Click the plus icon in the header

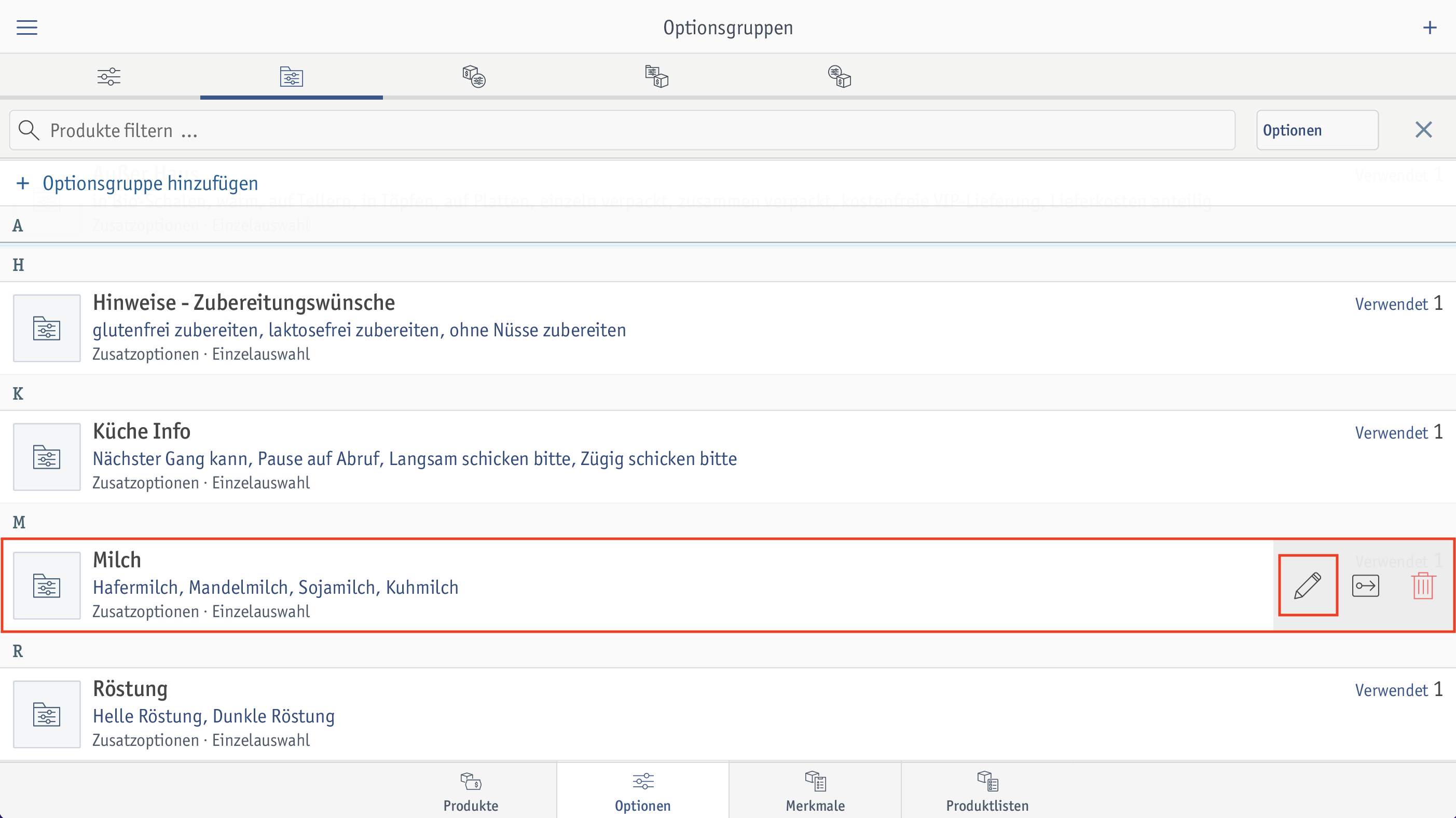point(1430,27)
